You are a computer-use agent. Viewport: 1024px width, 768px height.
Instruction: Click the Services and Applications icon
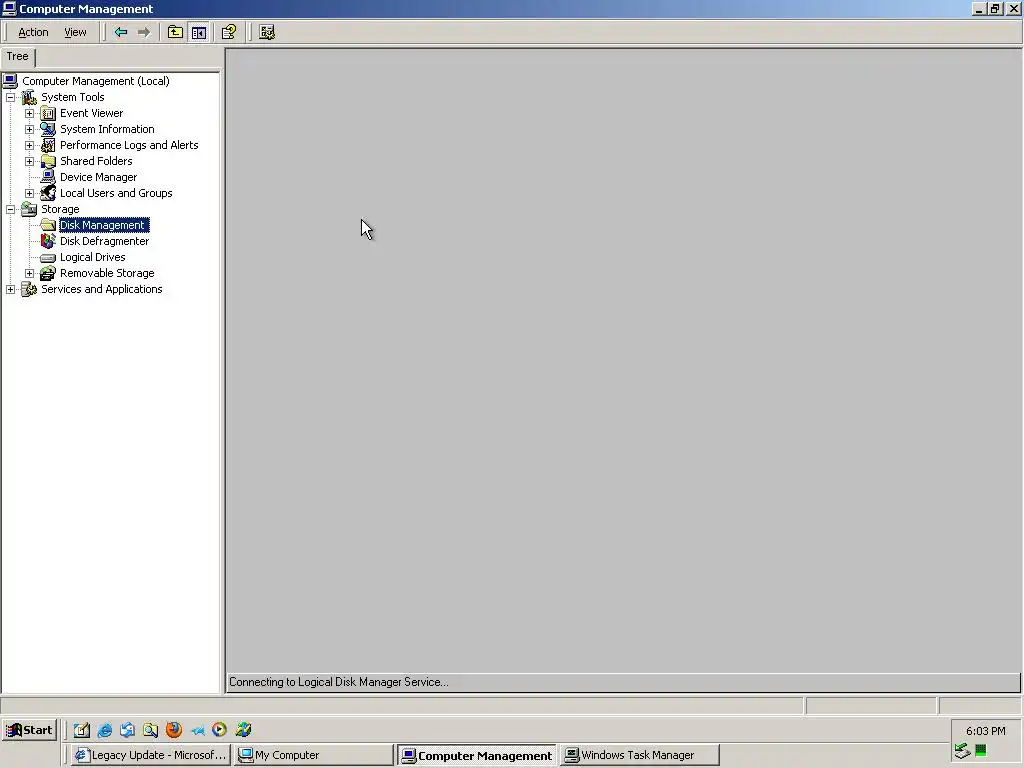coord(29,289)
